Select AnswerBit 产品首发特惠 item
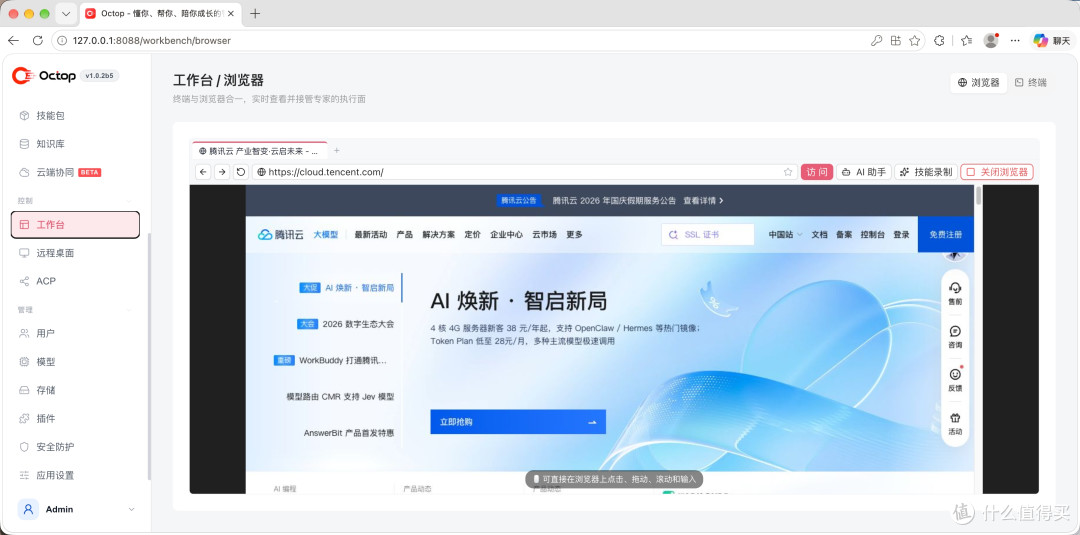The width and height of the screenshot is (1080, 535). click(x=349, y=433)
